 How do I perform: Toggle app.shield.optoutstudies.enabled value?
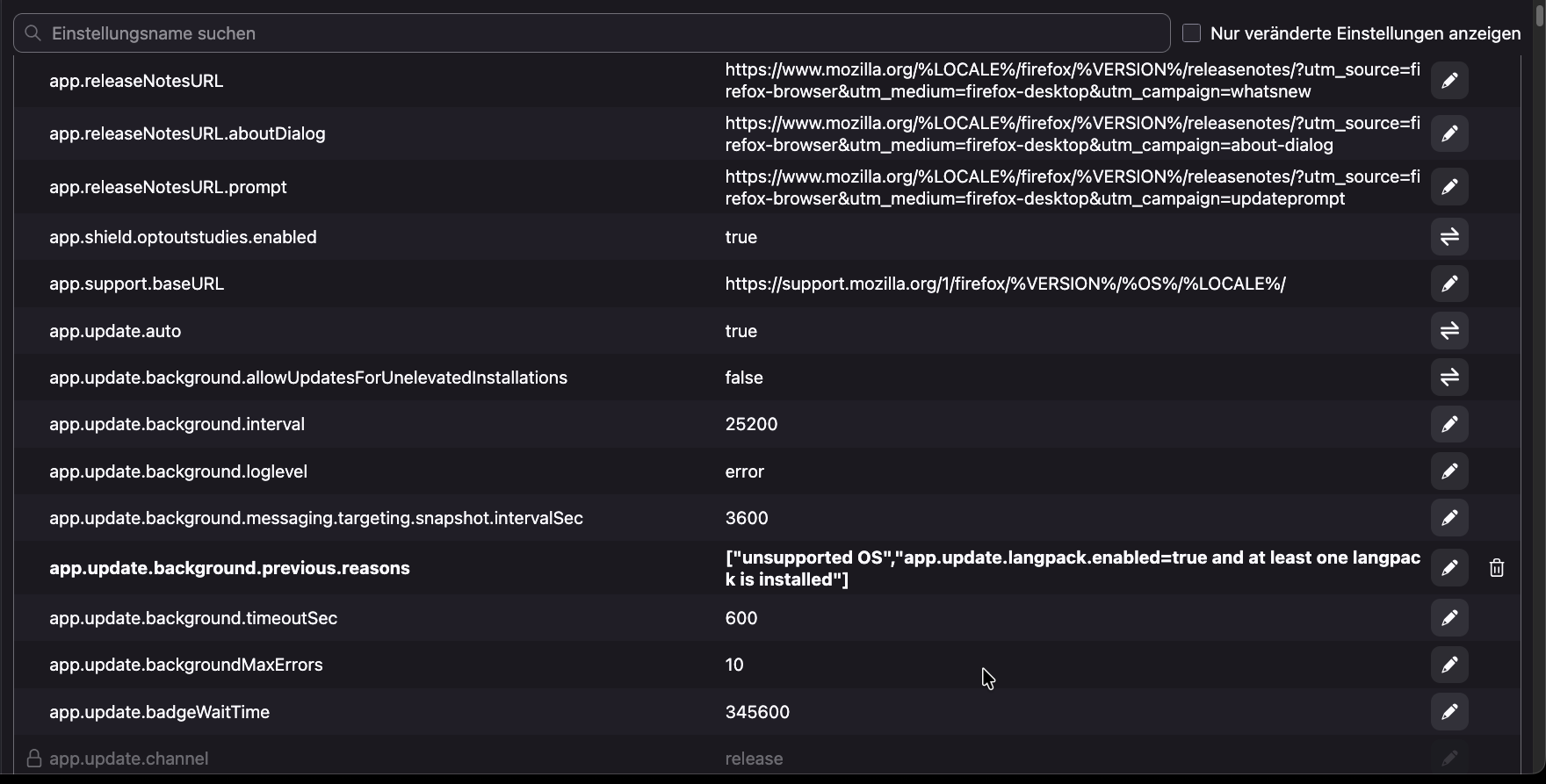pos(1449,237)
